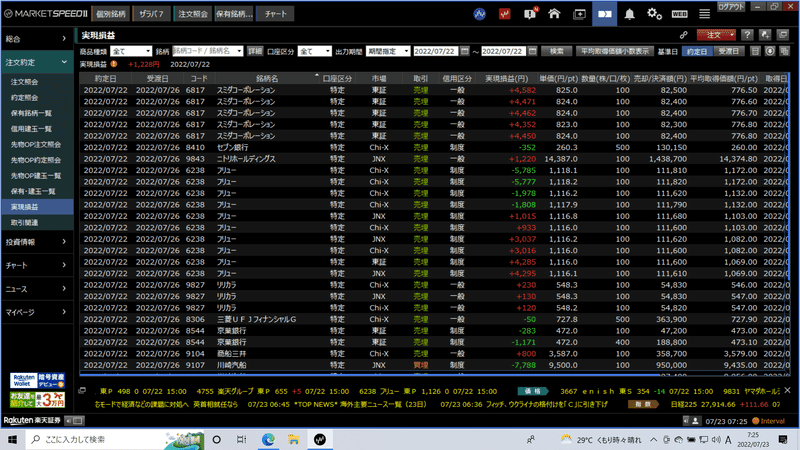Screen dimensions: 800x450
Task: Open the start date calendar picker
Action: tap(465, 51)
